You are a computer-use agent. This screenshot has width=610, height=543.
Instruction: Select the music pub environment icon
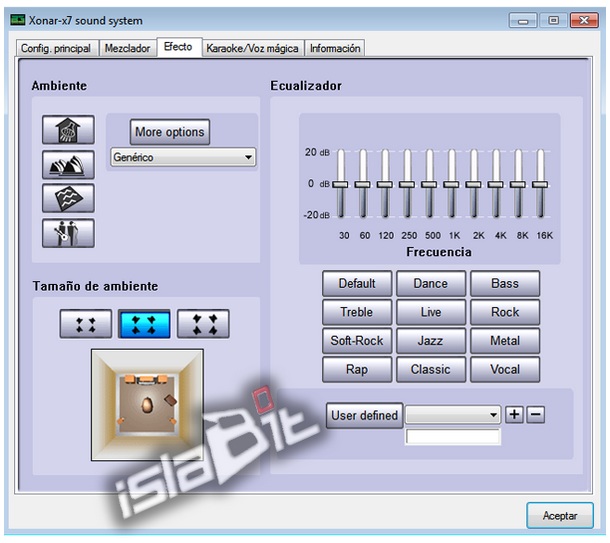[68, 233]
